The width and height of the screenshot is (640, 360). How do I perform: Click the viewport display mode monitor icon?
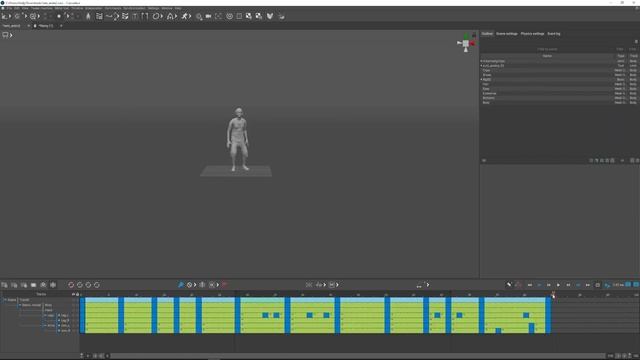[5, 35]
